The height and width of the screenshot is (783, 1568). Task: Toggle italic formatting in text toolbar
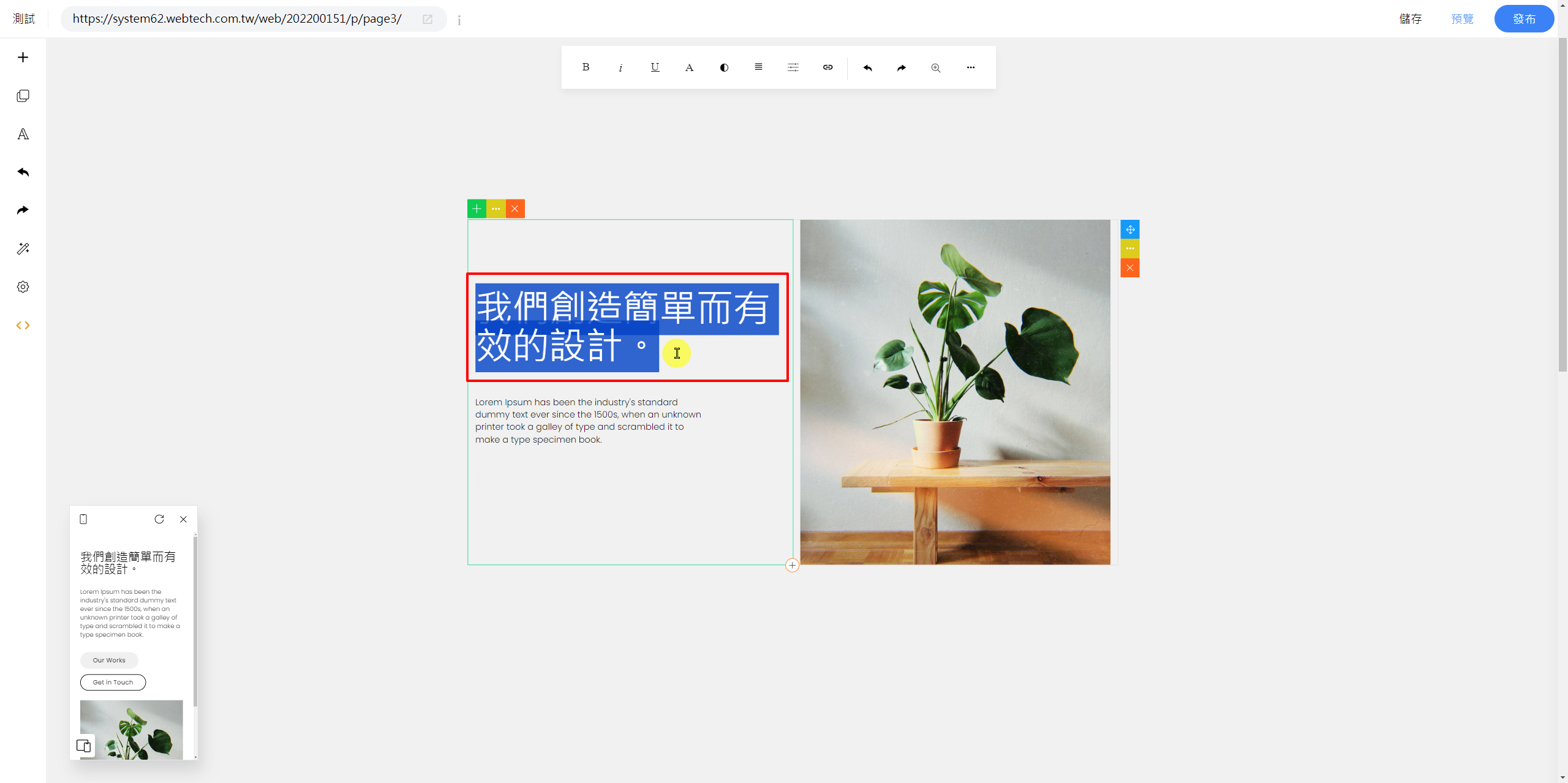tap(620, 67)
